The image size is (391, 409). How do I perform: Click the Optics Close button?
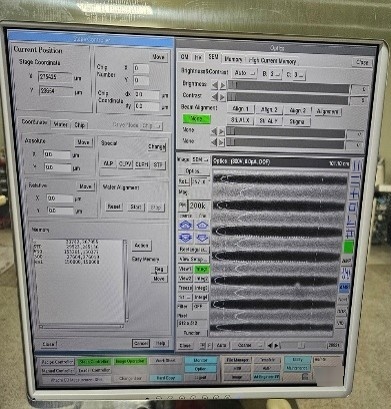[362, 62]
